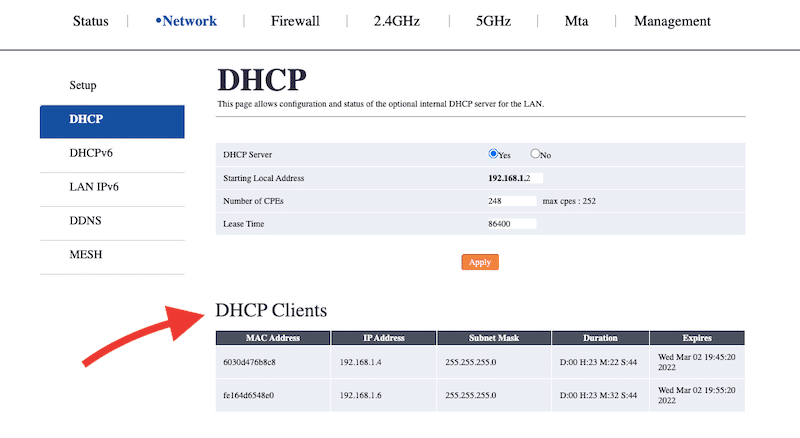This screenshot has height=438, width=800.
Task: Go to the DDNS page
Action: pyautogui.click(x=86, y=221)
